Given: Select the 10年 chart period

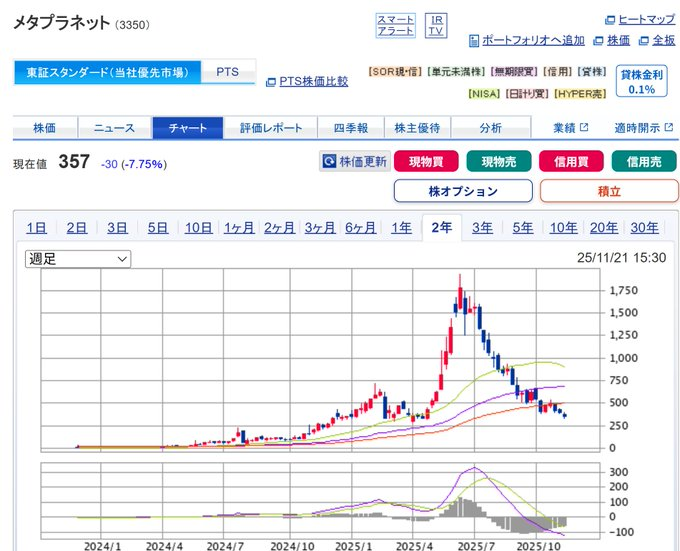Looking at the screenshot, I should coord(563,228).
